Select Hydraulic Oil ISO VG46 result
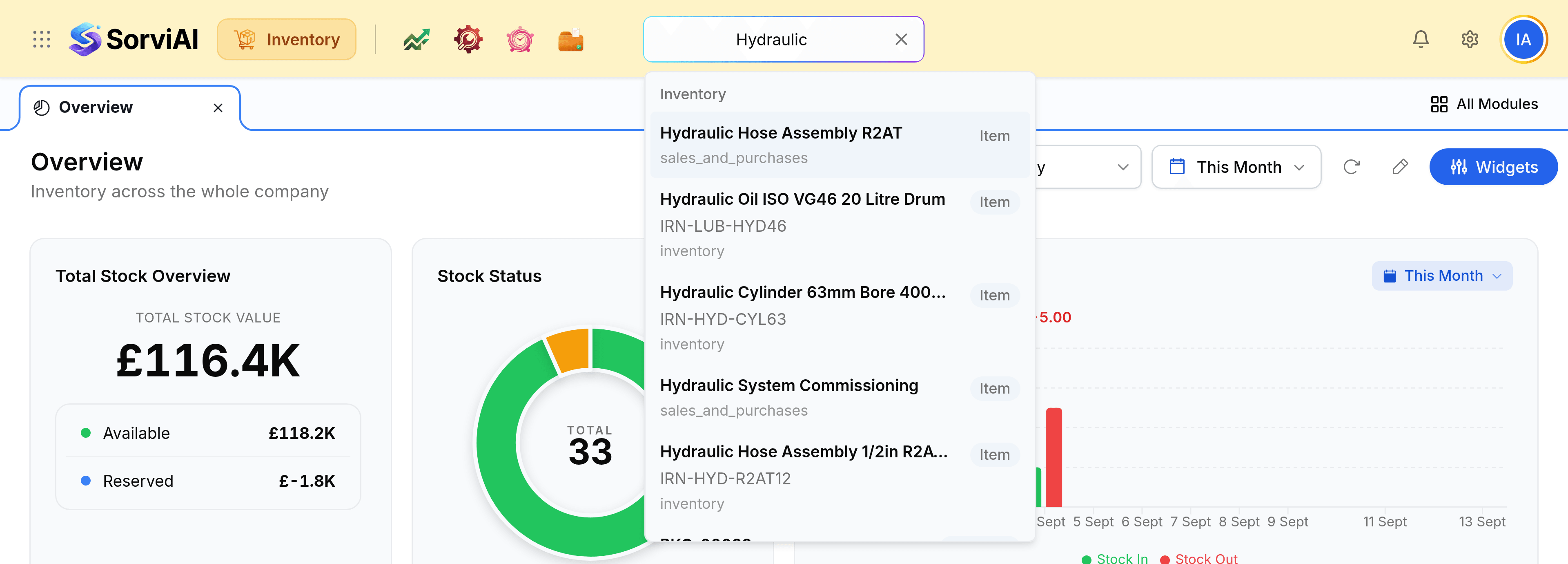Image resolution: width=1568 pixels, height=564 pixels. pyautogui.click(x=840, y=225)
